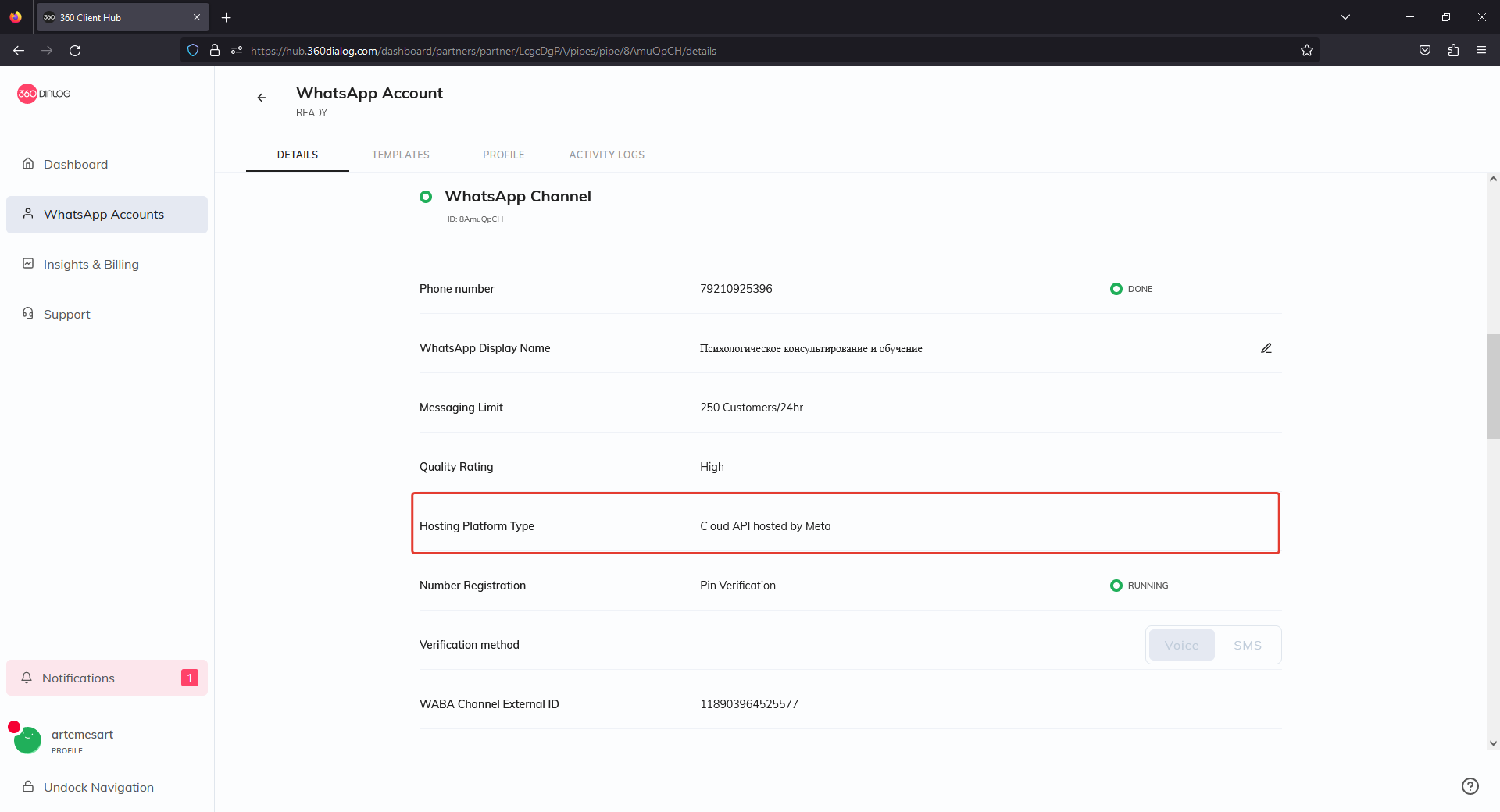Viewport: 1500px width, 812px height.
Task: Bookmark this page with the star icon
Action: (x=1307, y=50)
